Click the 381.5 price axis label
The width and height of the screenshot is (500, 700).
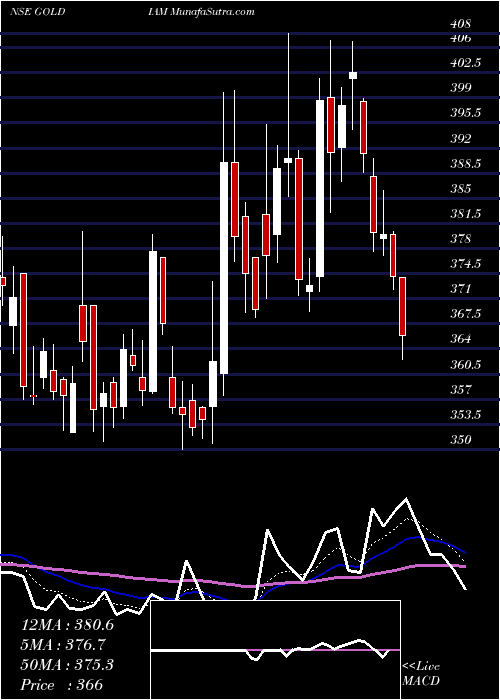coord(466,214)
